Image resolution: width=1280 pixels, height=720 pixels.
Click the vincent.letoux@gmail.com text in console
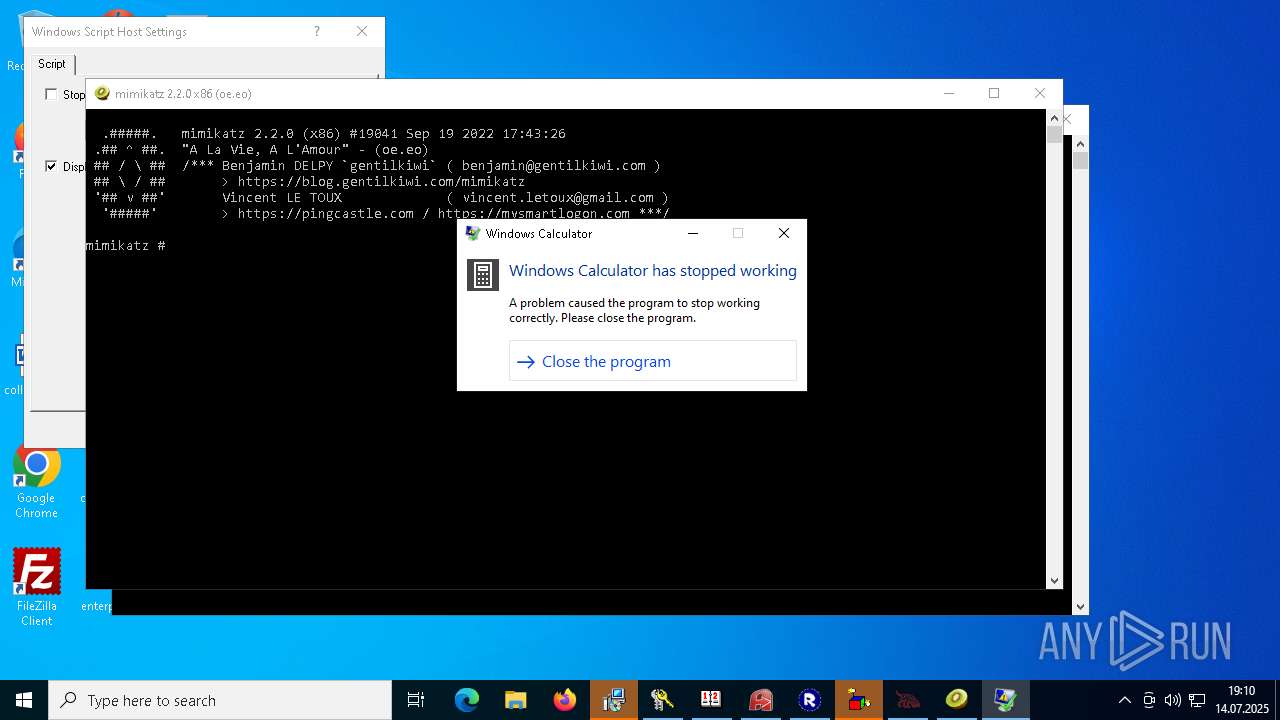(x=558, y=197)
